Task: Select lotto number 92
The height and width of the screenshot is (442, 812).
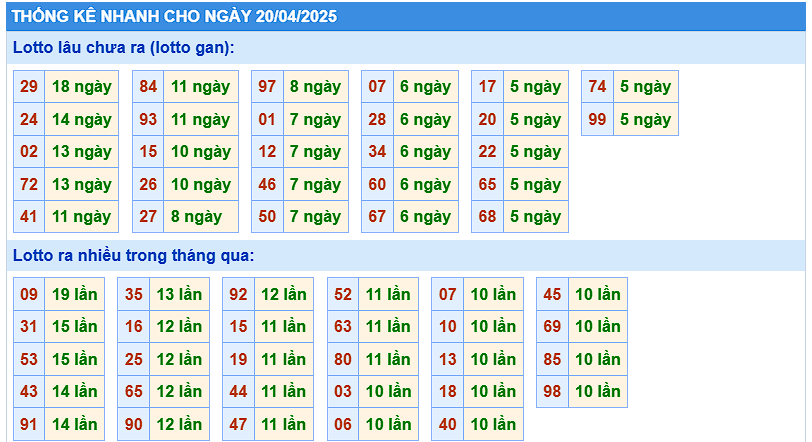Action: tap(238, 294)
